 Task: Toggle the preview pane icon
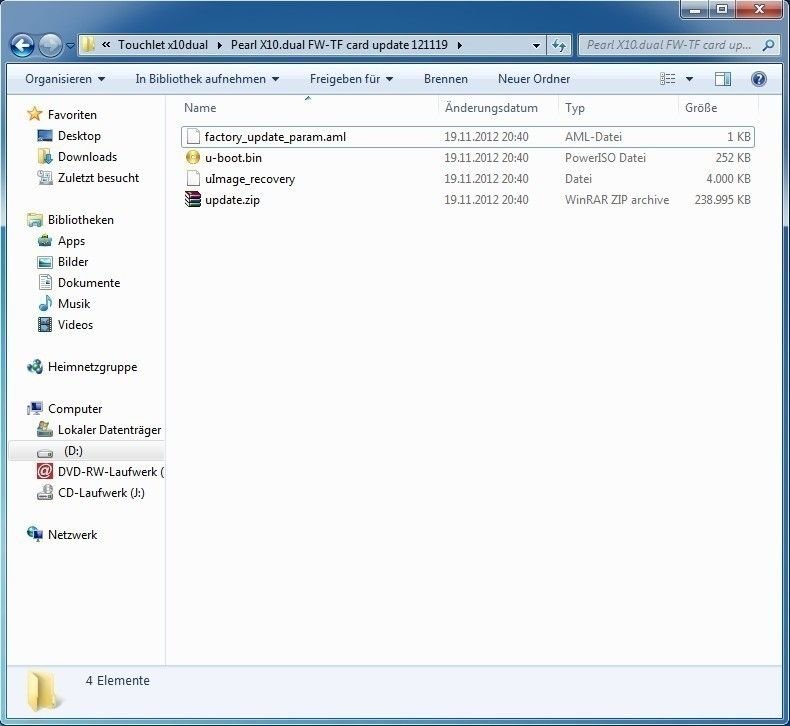click(x=722, y=79)
